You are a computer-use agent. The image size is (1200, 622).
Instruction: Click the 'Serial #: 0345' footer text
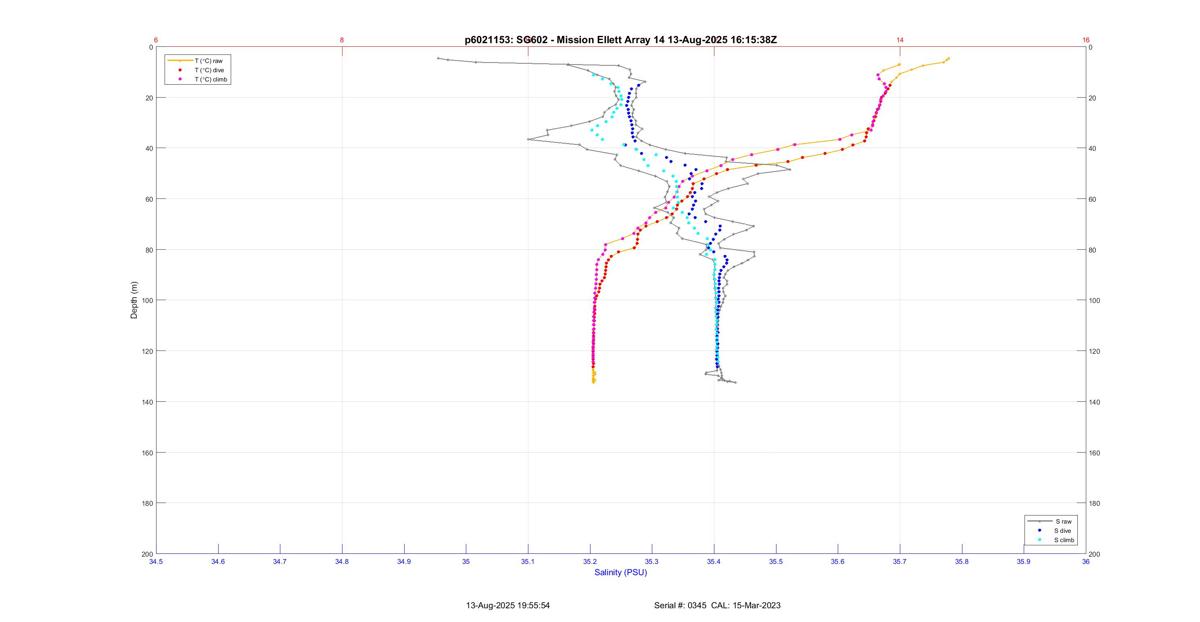pyautogui.click(x=680, y=605)
